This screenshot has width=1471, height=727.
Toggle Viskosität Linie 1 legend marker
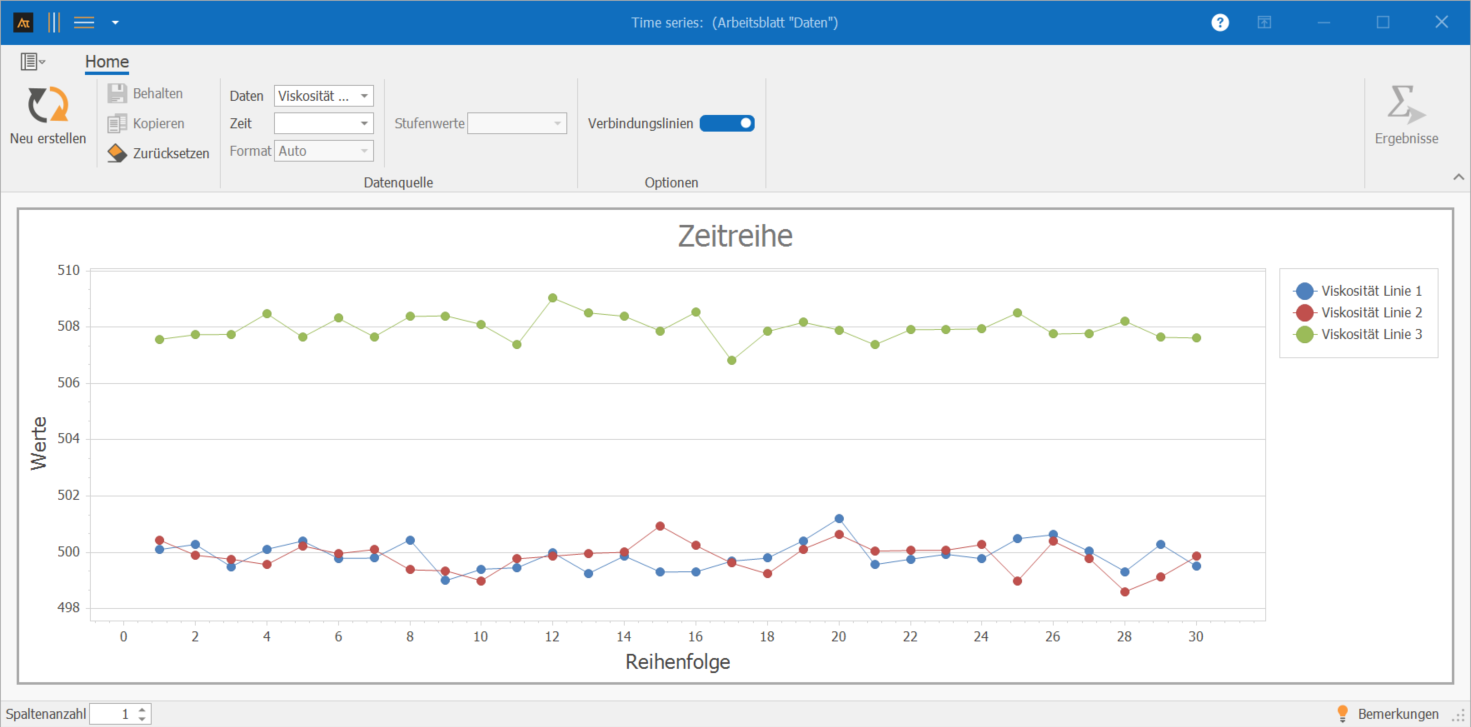point(1304,291)
